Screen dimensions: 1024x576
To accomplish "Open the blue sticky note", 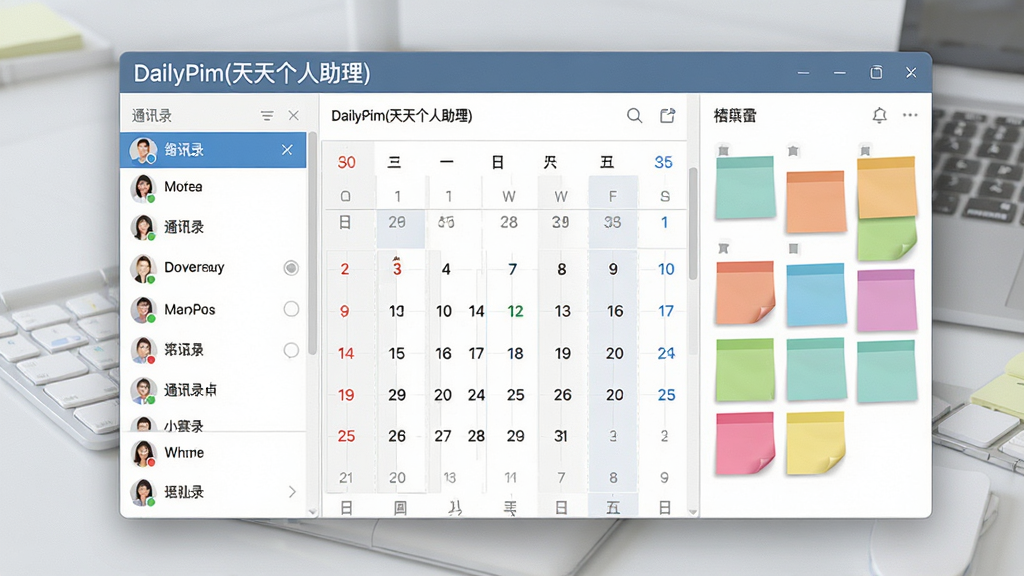I will (816, 295).
